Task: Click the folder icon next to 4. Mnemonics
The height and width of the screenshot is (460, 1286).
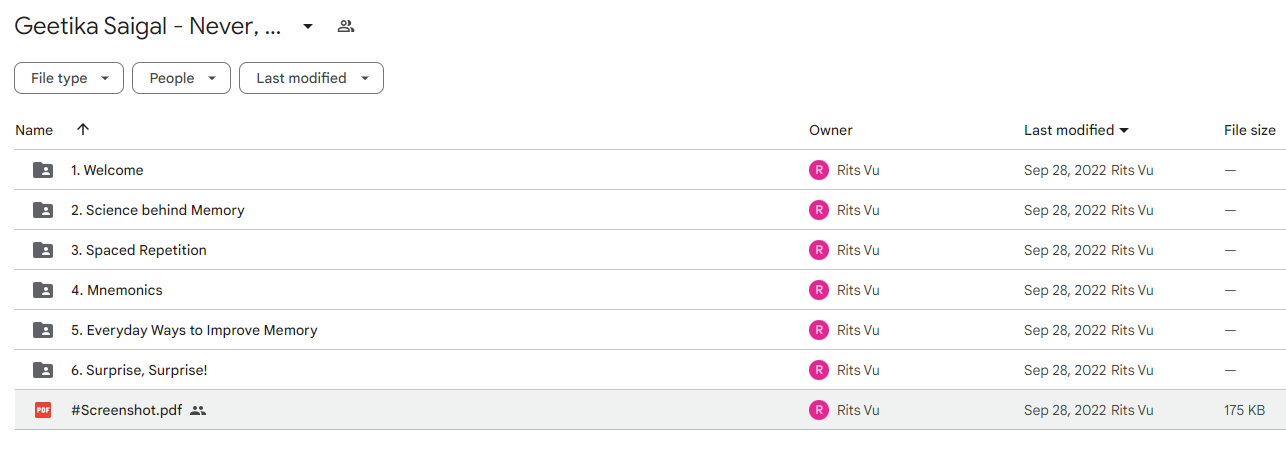Action: point(43,290)
